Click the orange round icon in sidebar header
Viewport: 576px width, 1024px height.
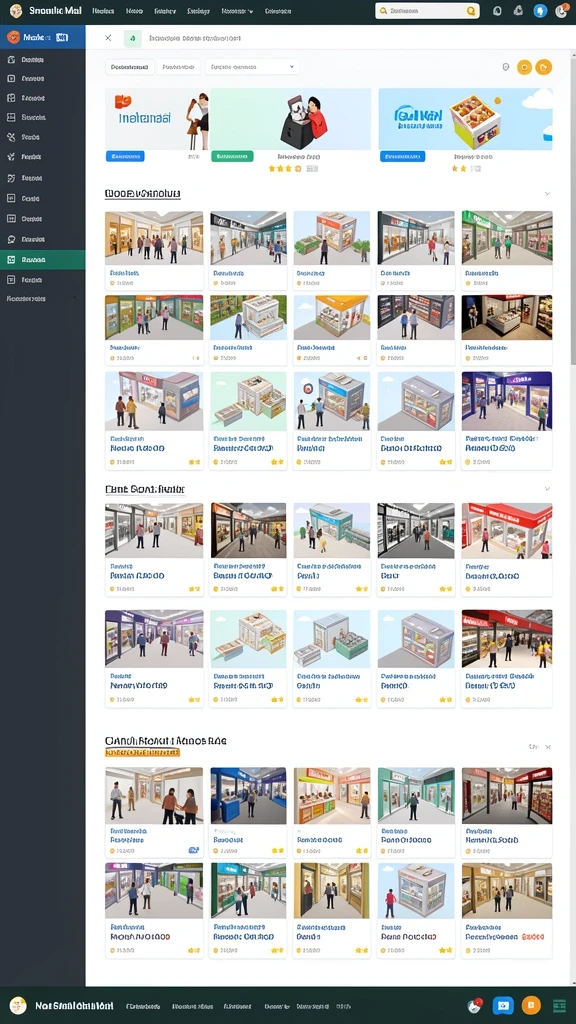point(13,37)
